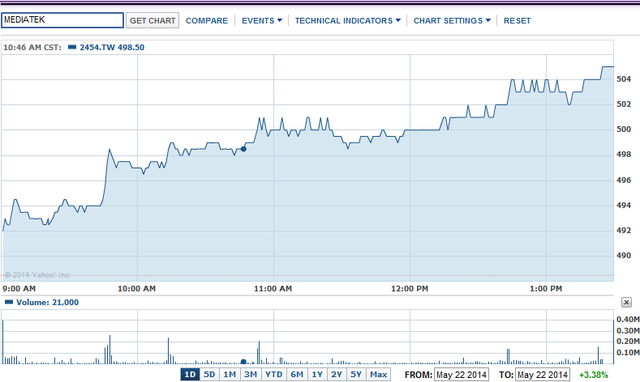This screenshot has width=640, height=382.
Task: Select the 3M time range
Action: [251, 375]
